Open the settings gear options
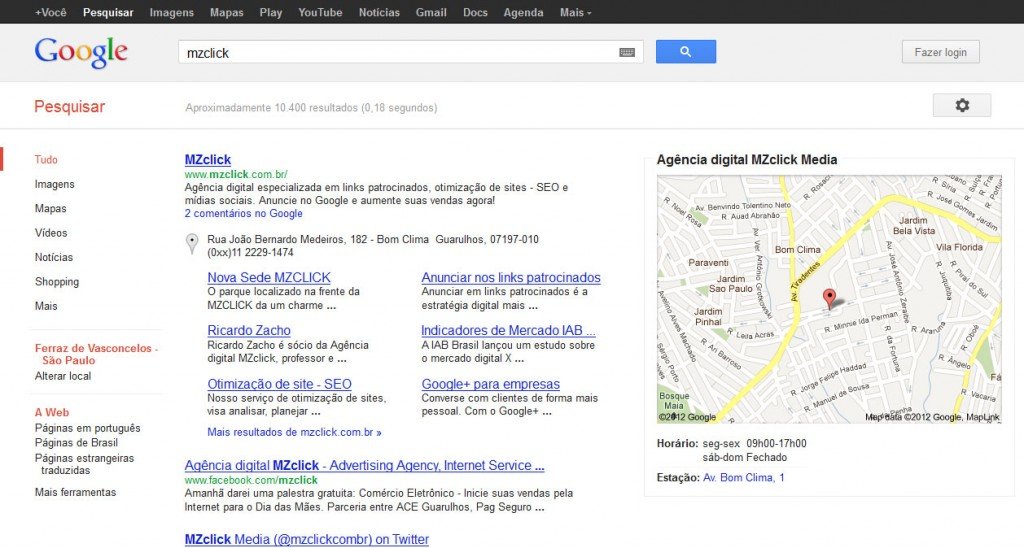Viewport: 1024px width, 548px height. (x=961, y=105)
